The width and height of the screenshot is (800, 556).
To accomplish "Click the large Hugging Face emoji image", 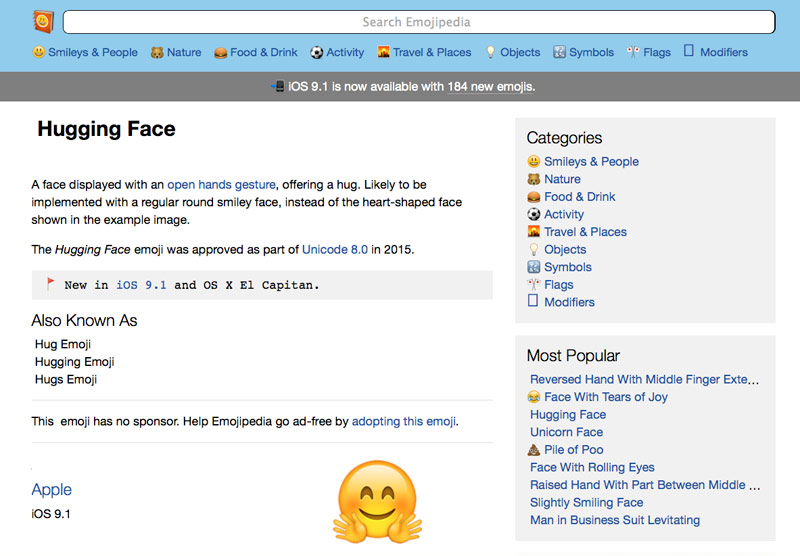I will click(x=378, y=501).
